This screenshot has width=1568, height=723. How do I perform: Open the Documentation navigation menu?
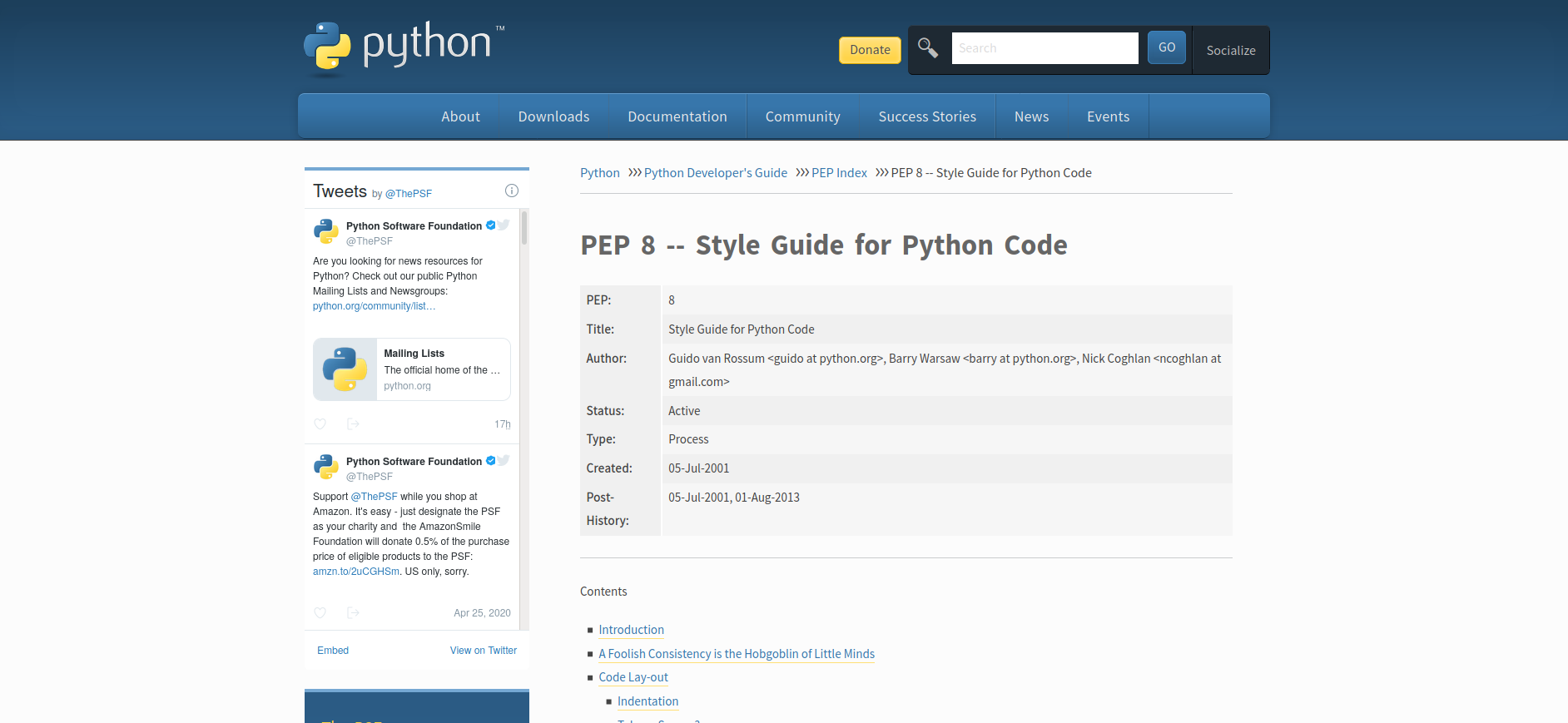677,116
